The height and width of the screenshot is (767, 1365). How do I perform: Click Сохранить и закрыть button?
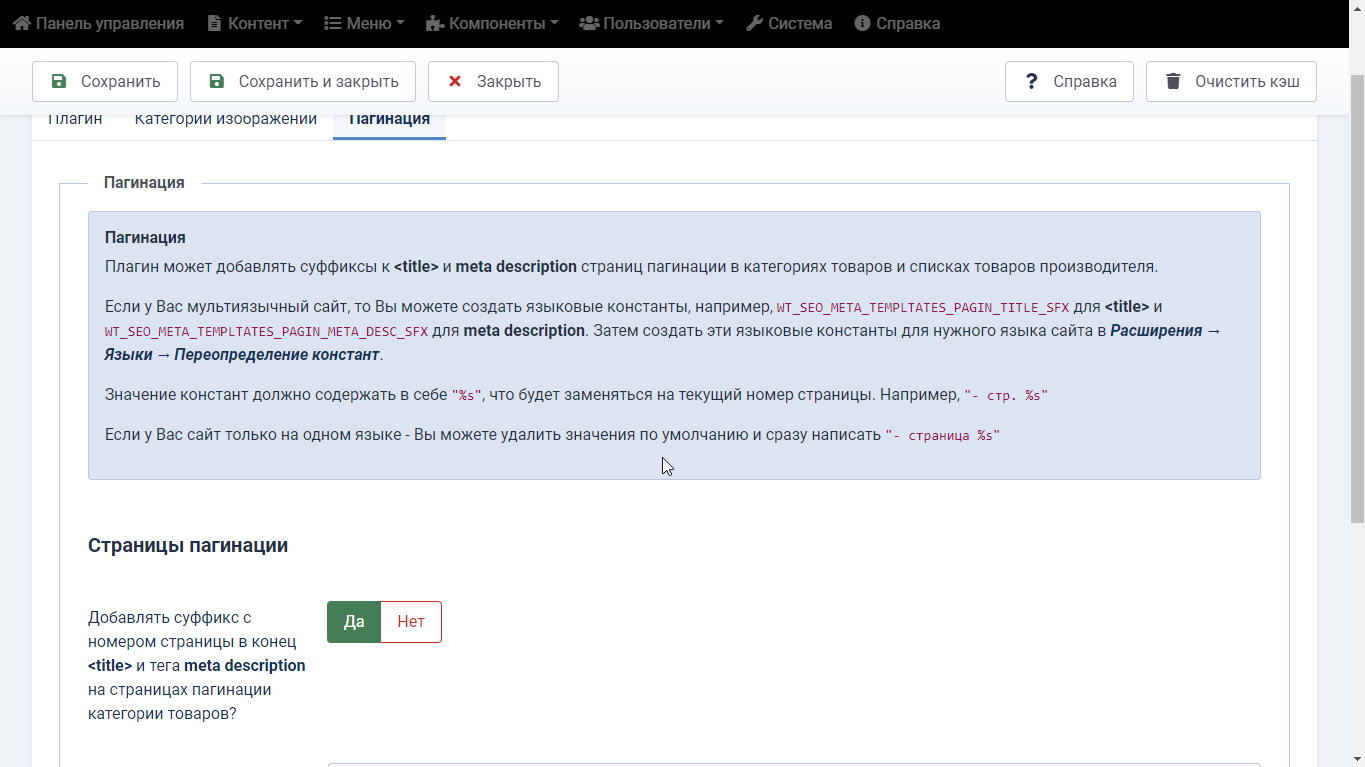tap(303, 82)
